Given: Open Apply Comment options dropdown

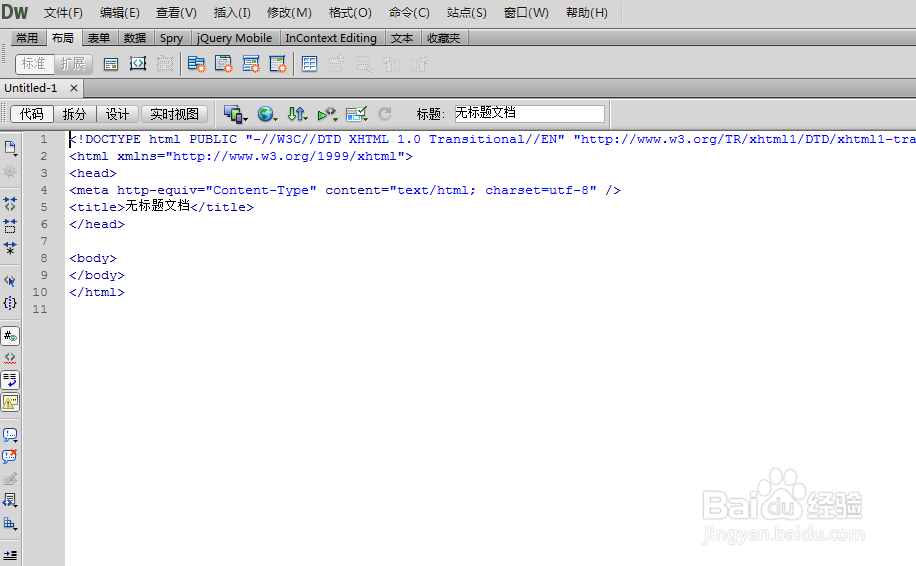Looking at the screenshot, I should 10,435.
